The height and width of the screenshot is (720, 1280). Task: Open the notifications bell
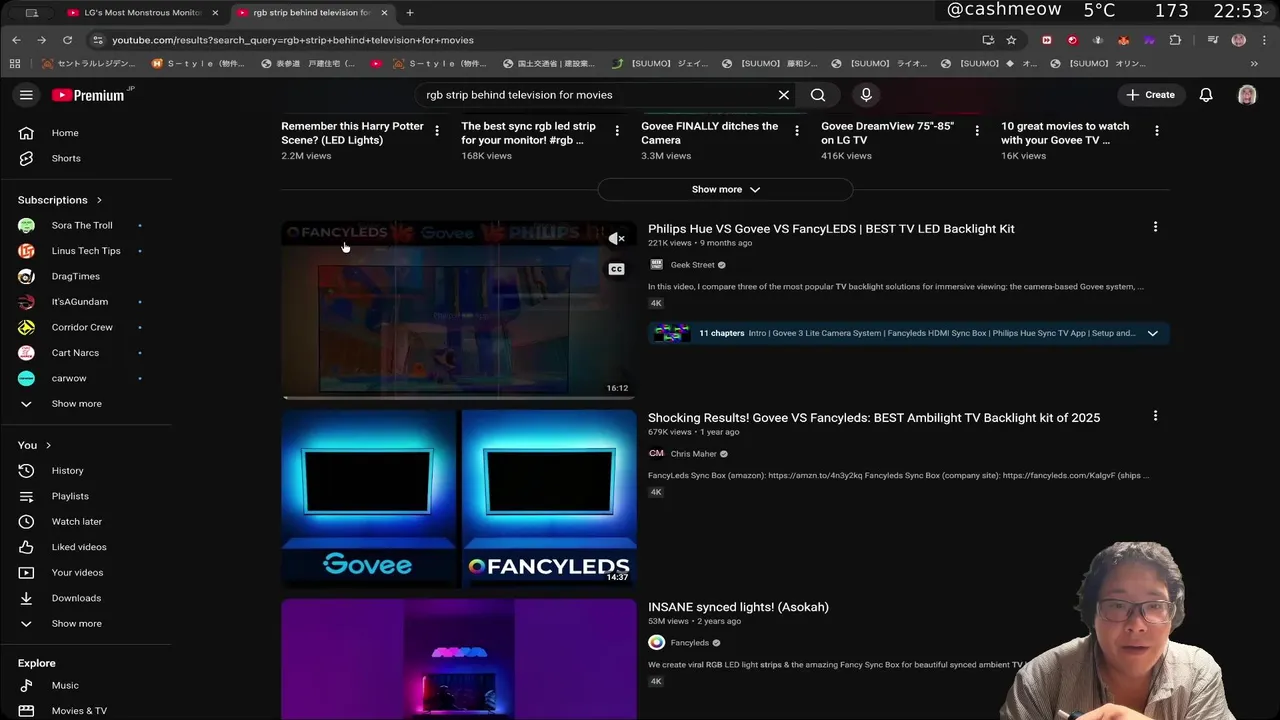click(x=1206, y=95)
